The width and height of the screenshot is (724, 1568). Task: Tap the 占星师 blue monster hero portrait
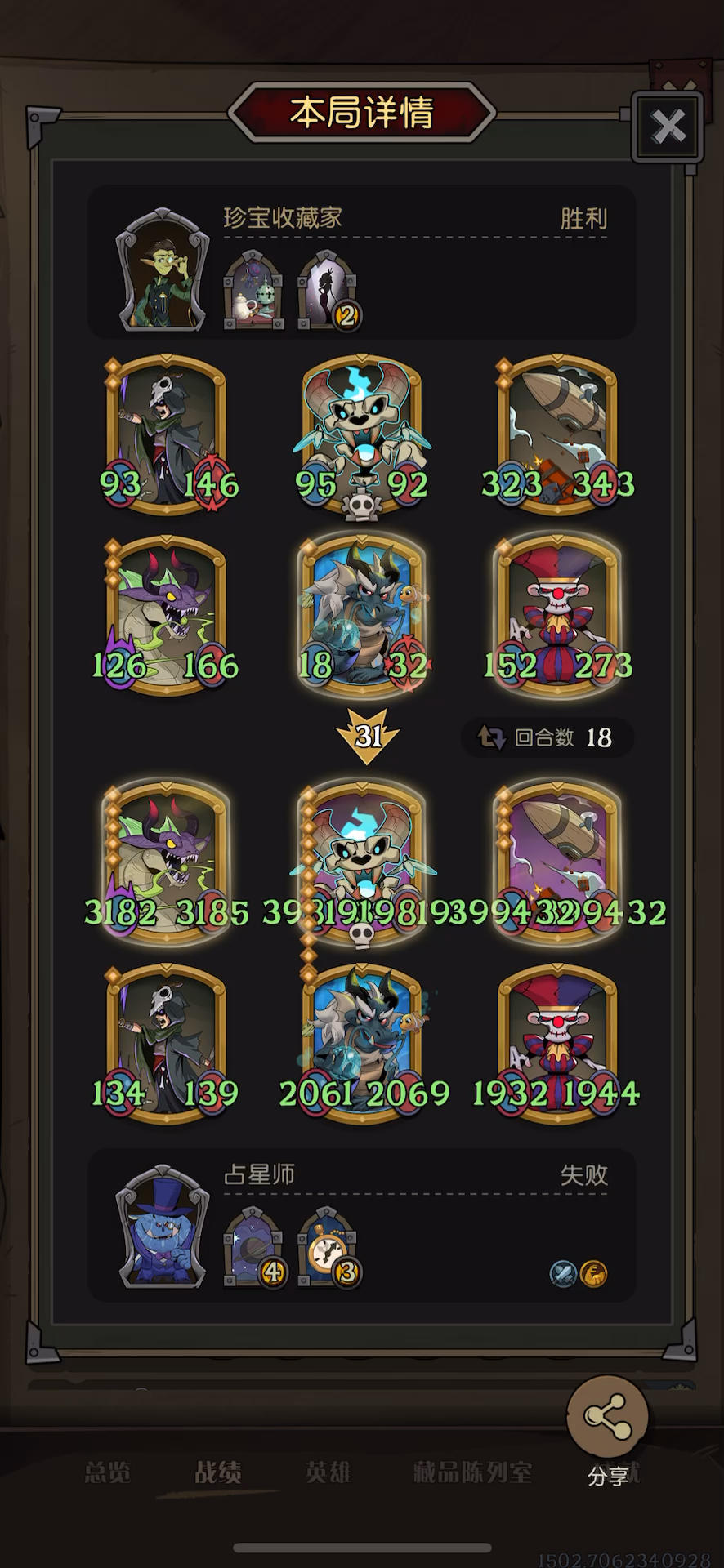click(163, 1227)
